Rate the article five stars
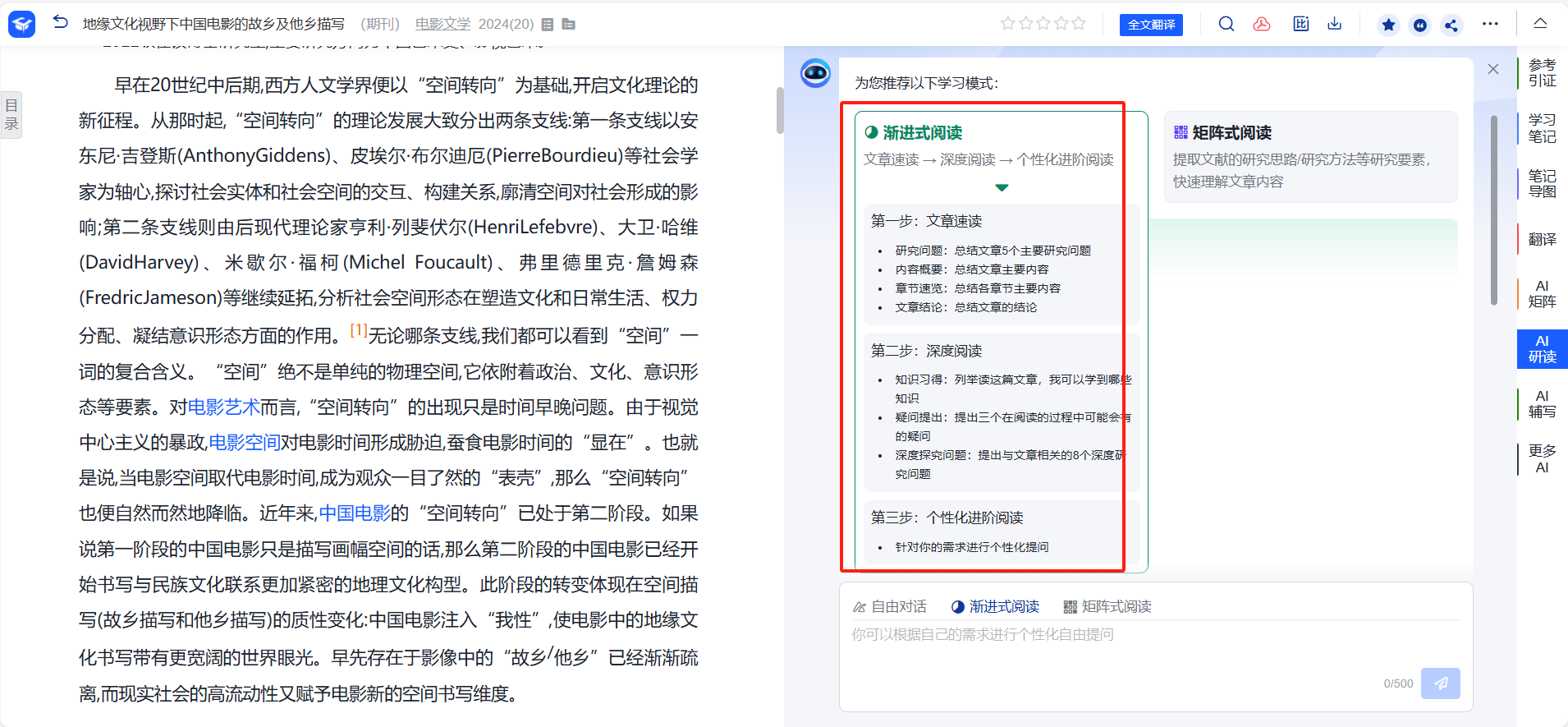Viewport: 1568px width, 727px height. point(1079,24)
